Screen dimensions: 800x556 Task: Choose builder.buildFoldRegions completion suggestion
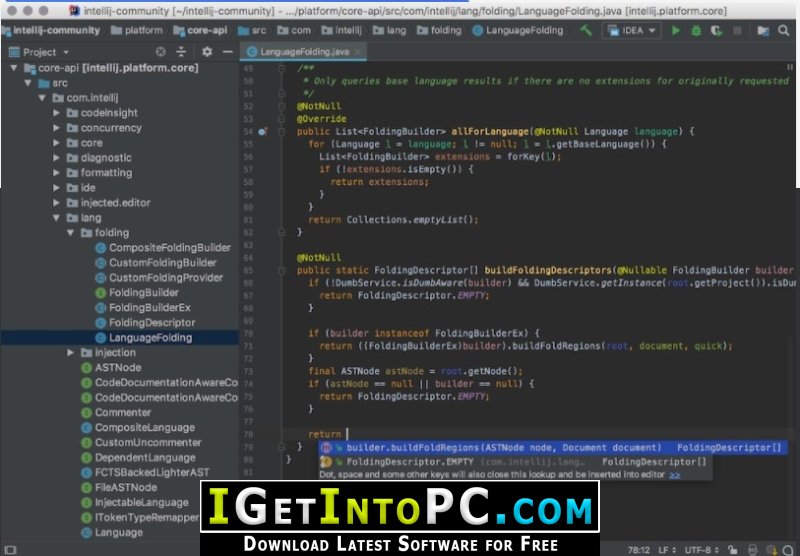point(553,448)
